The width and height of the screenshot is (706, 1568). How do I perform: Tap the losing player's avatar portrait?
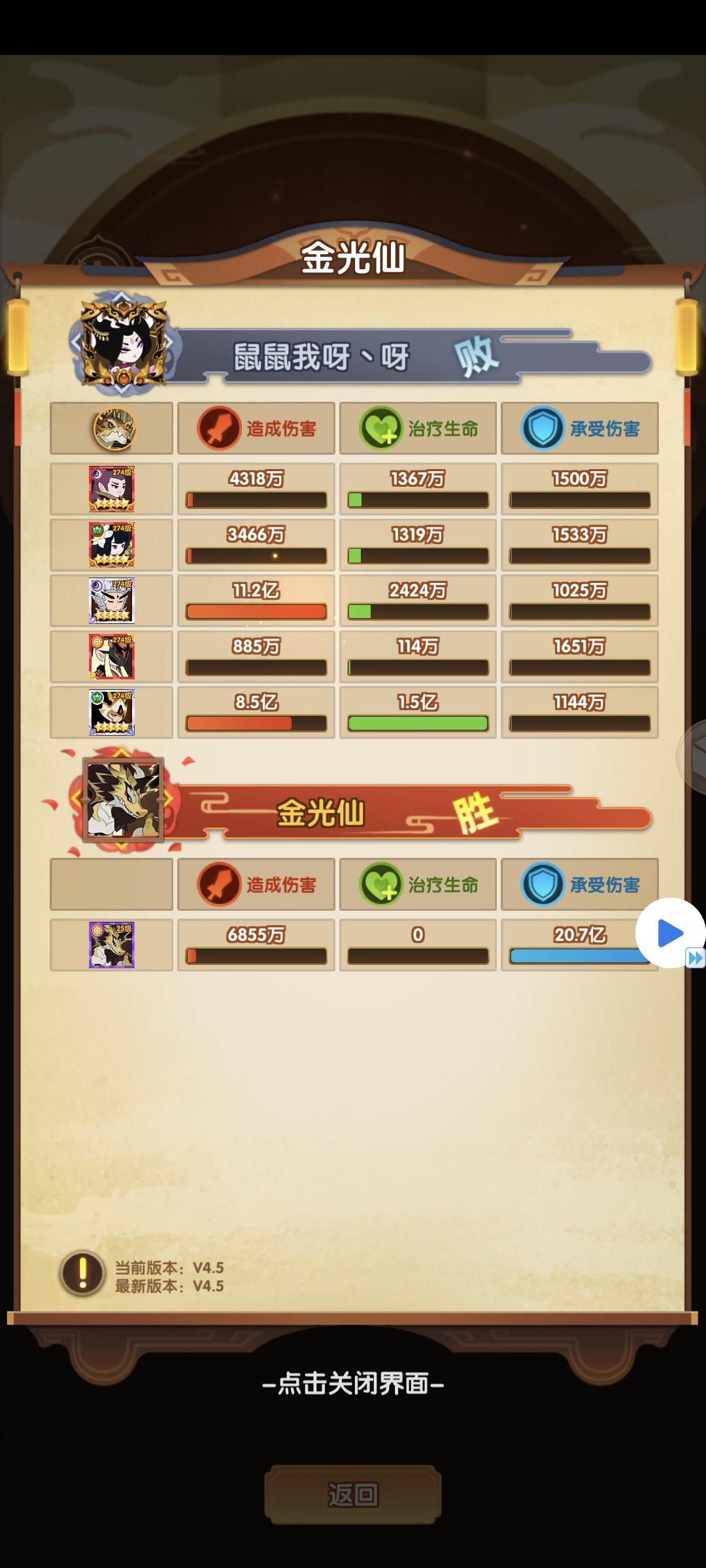pos(122,344)
